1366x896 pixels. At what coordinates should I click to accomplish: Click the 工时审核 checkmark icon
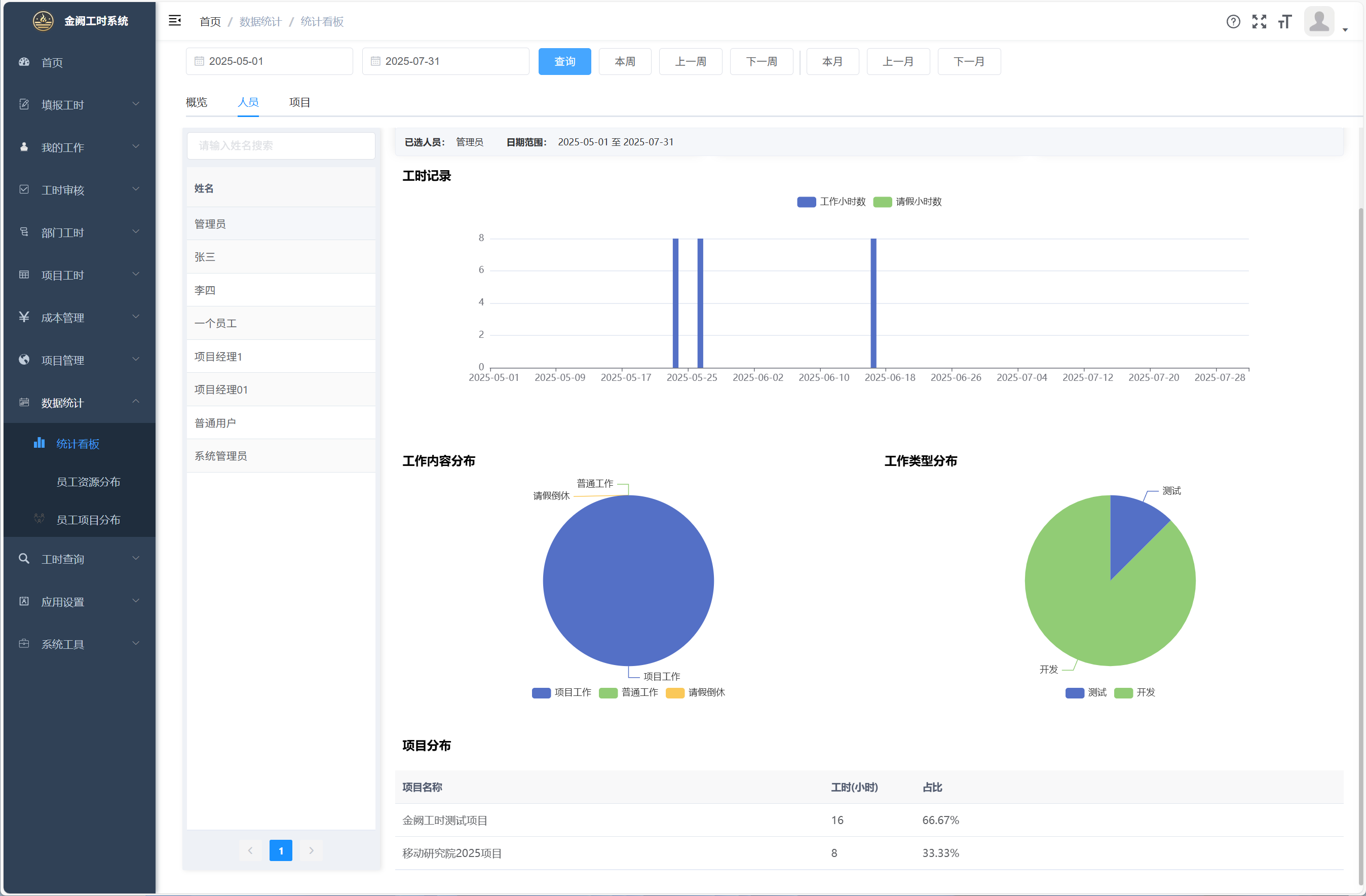point(24,189)
